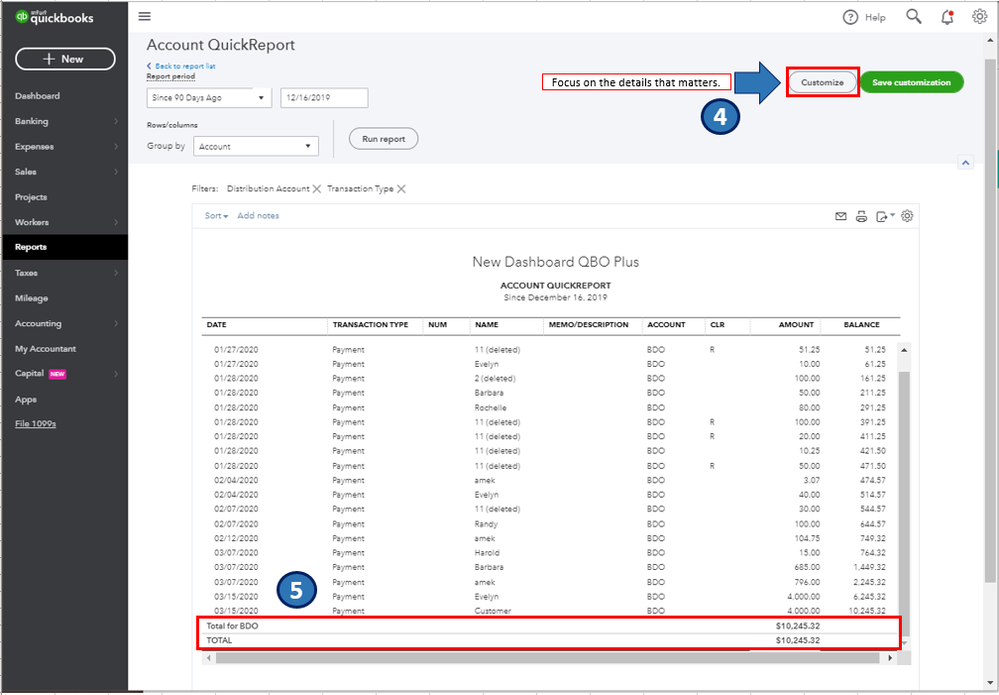The width and height of the screenshot is (999, 695).
Task: Remove the Transaction Type filter
Action: click(x=401, y=189)
